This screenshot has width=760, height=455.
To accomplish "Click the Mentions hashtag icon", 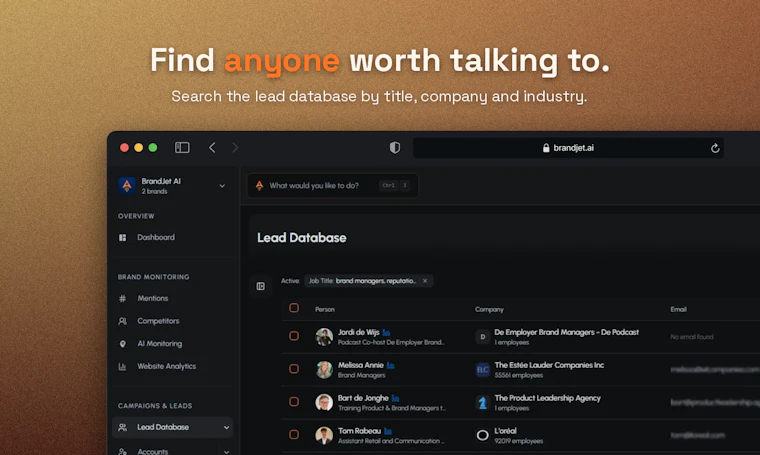I will pos(123,298).
